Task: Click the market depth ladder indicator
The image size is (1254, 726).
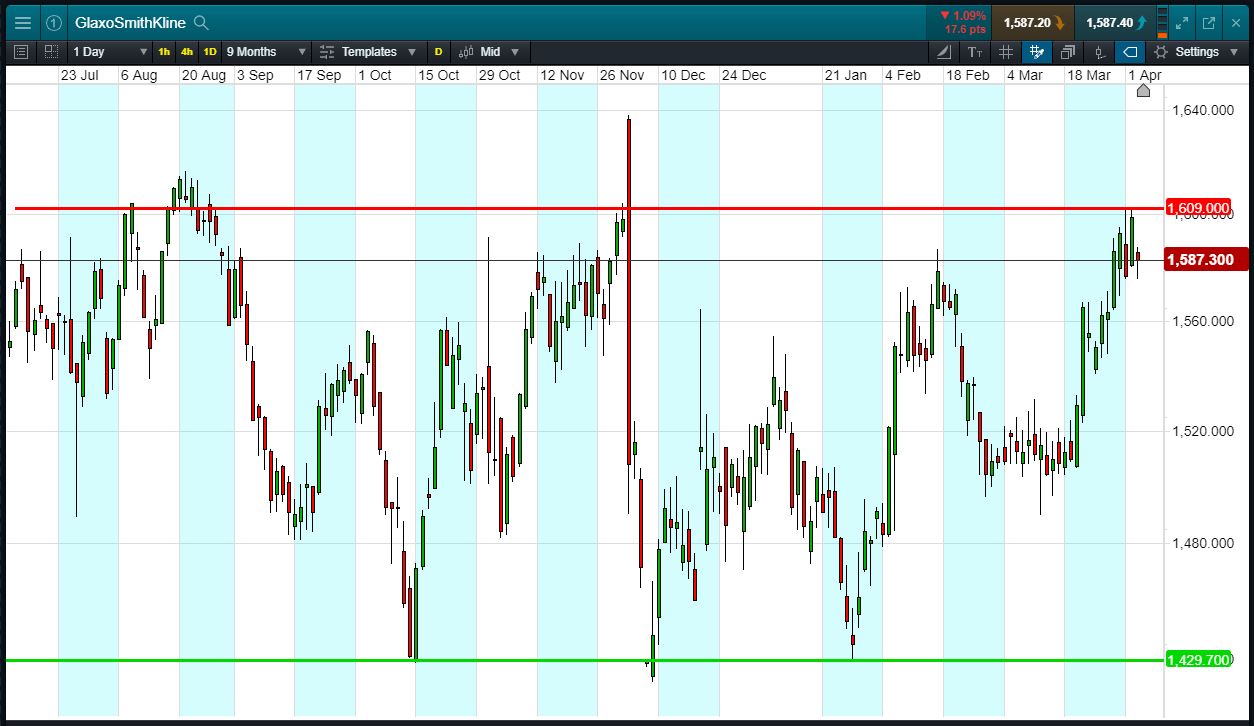Action: point(1161,22)
